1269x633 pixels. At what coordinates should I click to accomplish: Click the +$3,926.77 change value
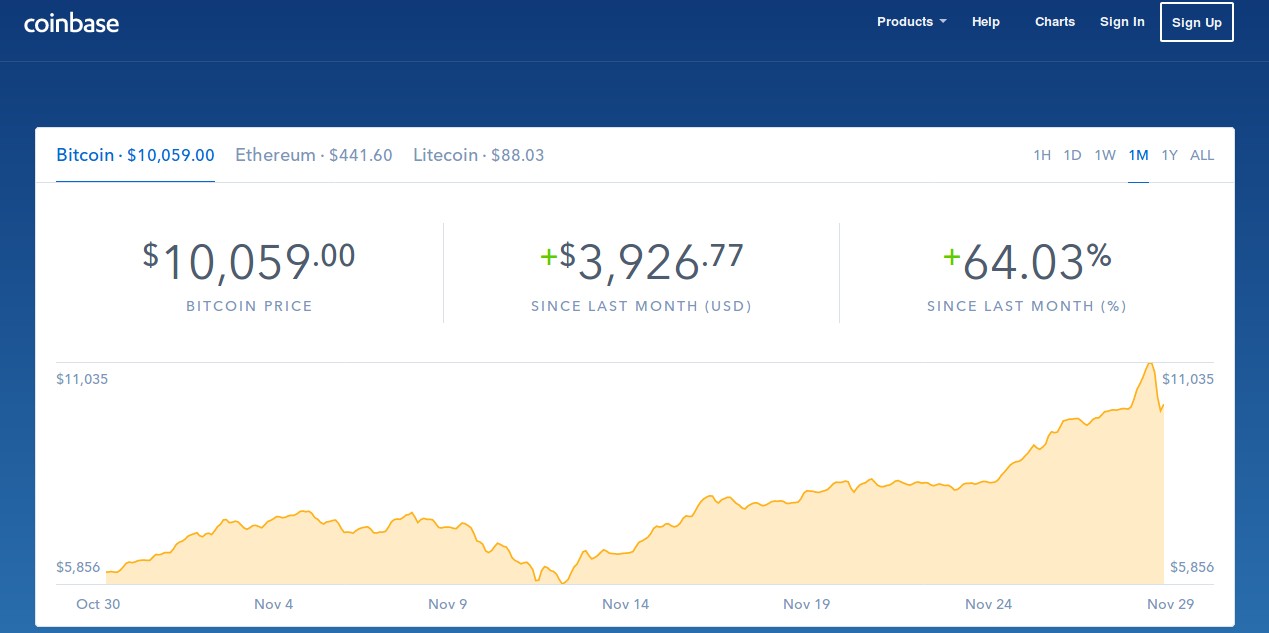tap(641, 262)
